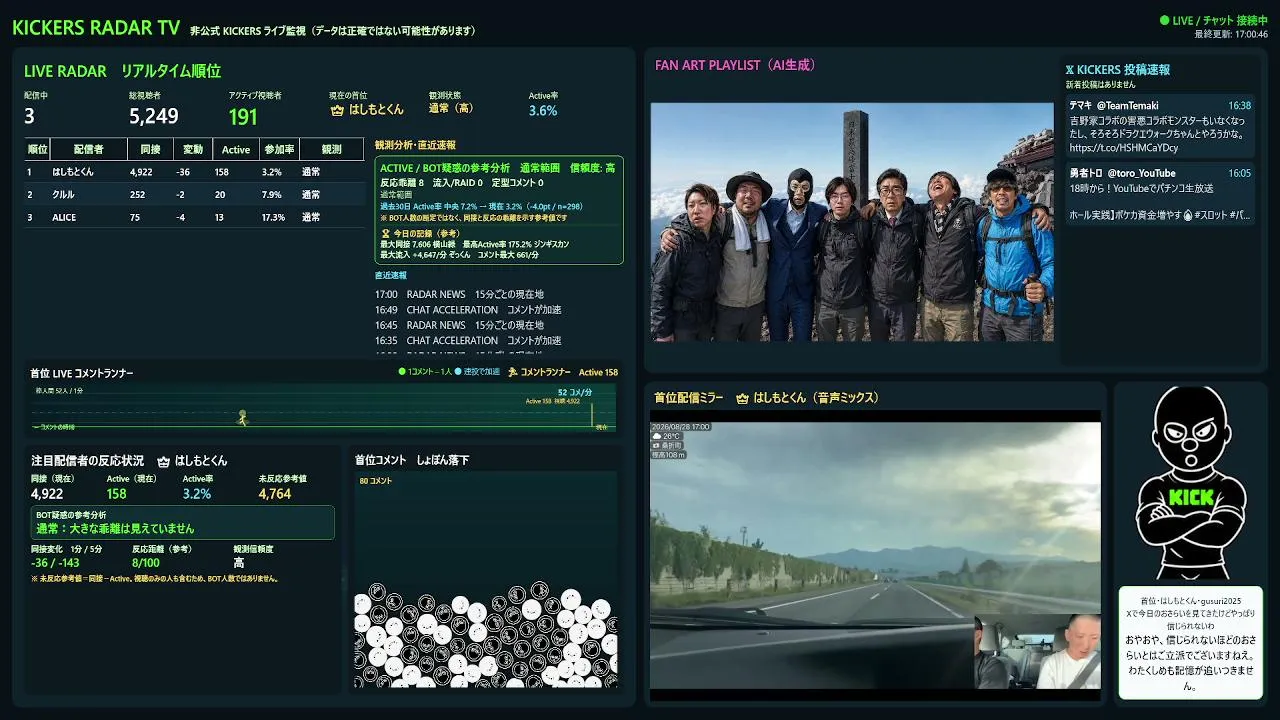
Task: Click the 未反応参考値 value 4,764
Action: click(275, 494)
